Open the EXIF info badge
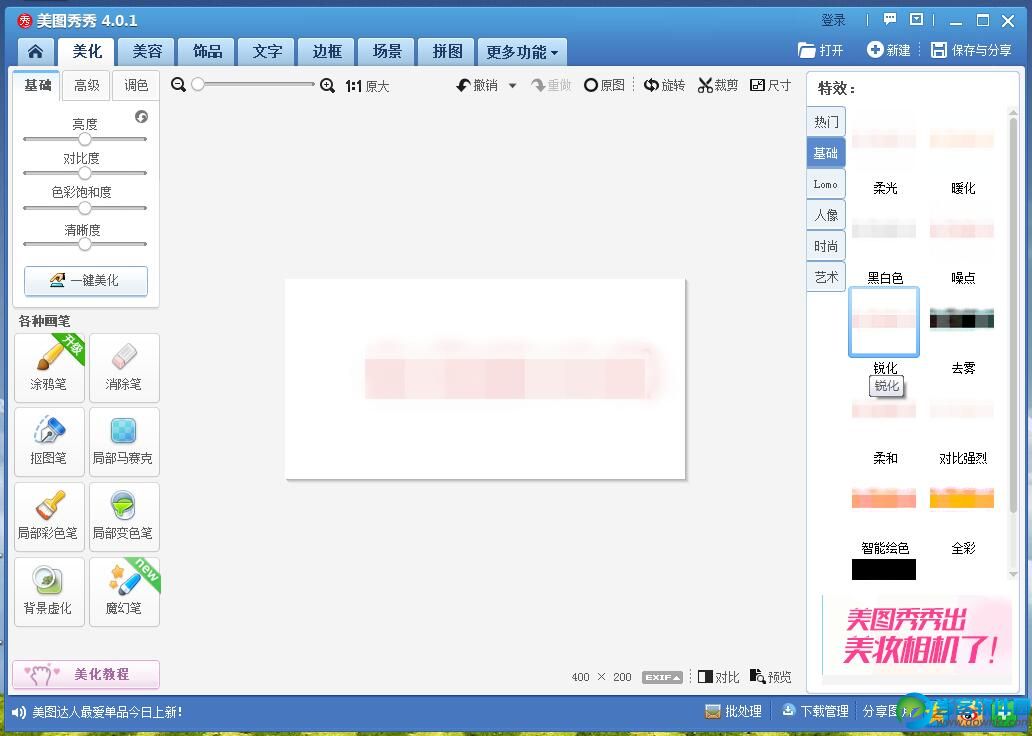The height and width of the screenshot is (736, 1032). click(662, 677)
